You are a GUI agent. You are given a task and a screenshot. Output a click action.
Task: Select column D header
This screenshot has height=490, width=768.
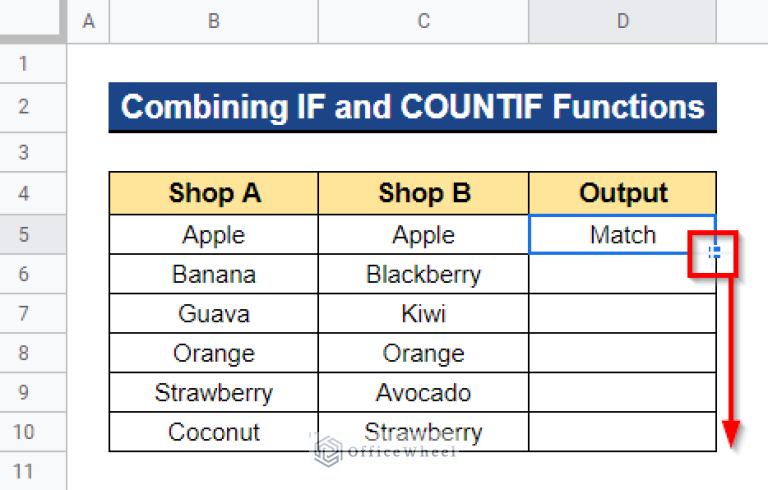click(x=623, y=21)
